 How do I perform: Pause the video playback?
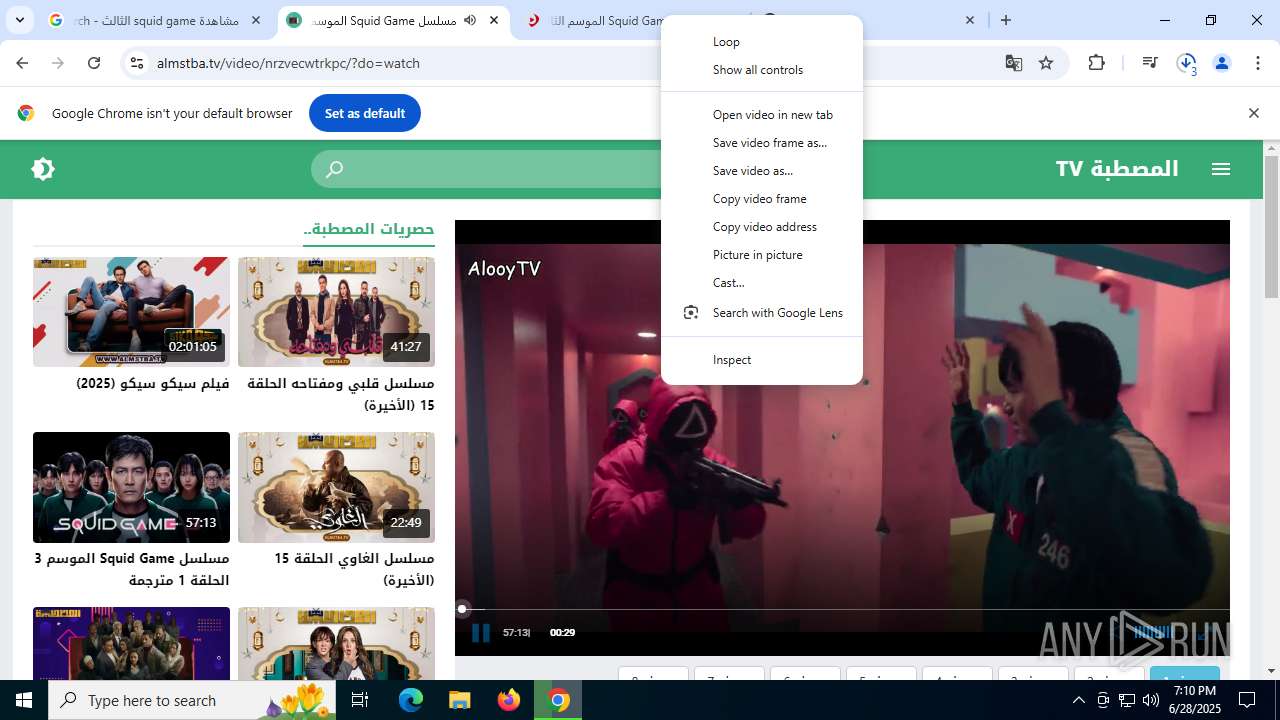click(481, 632)
